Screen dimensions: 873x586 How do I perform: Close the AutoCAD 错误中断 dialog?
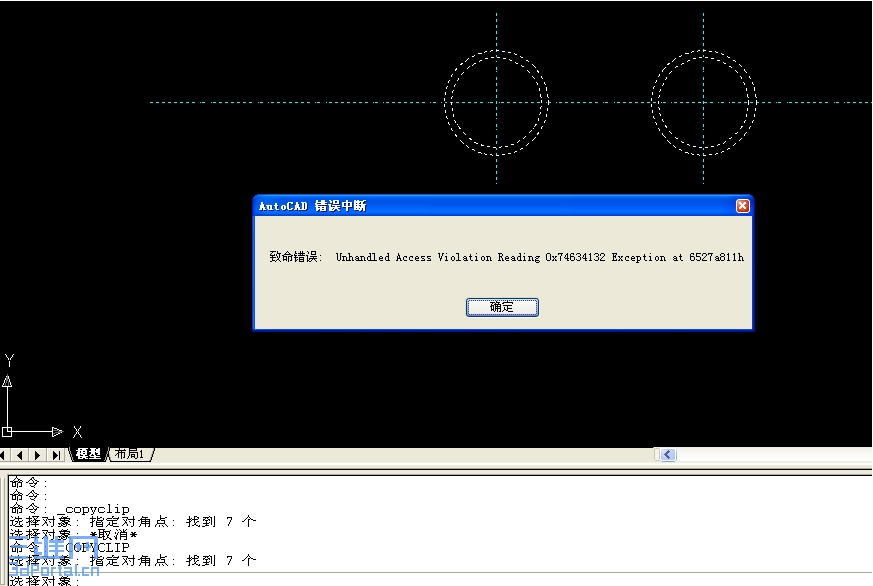(x=742, y=206)
